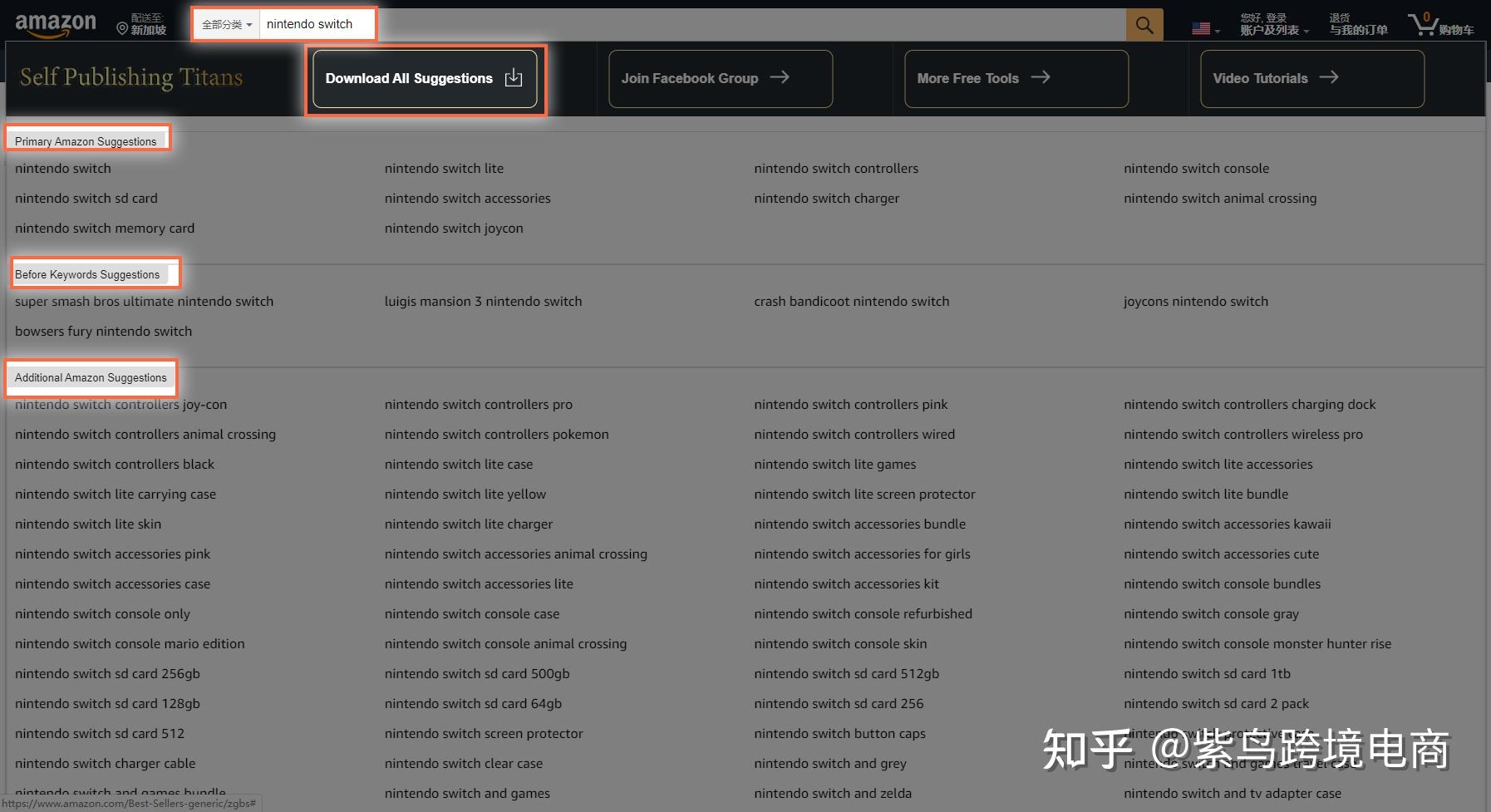
Task: Select nintendo switch console only
Action: coord(102,613)
